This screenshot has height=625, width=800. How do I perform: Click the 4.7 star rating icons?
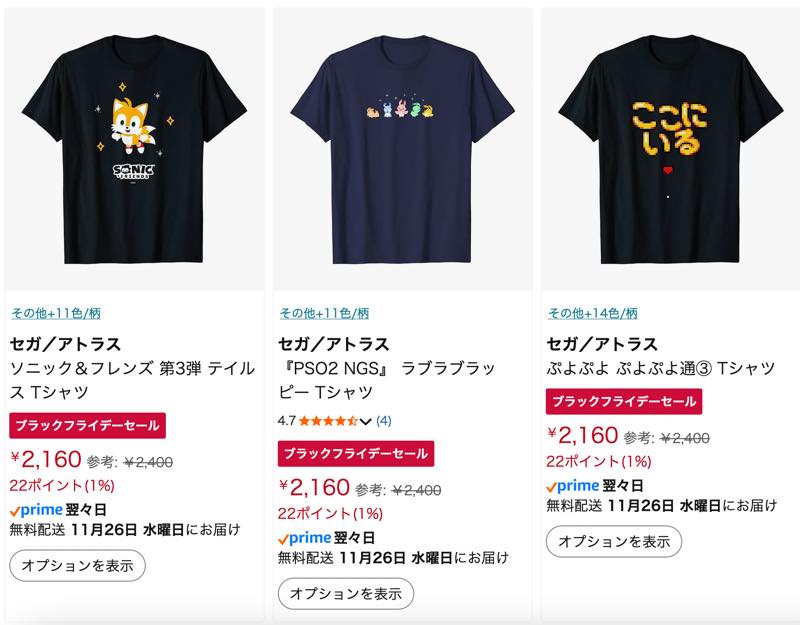pos(328,421)
